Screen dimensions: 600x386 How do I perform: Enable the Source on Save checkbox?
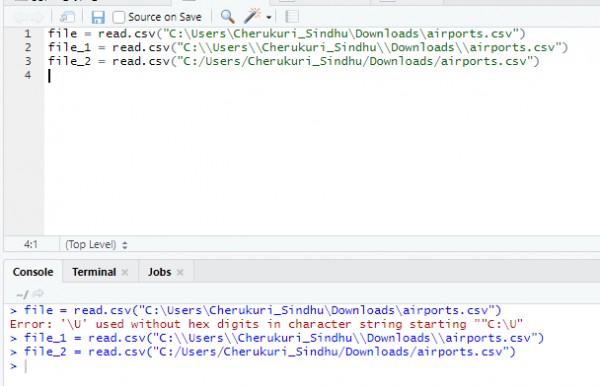coord(118,17)
